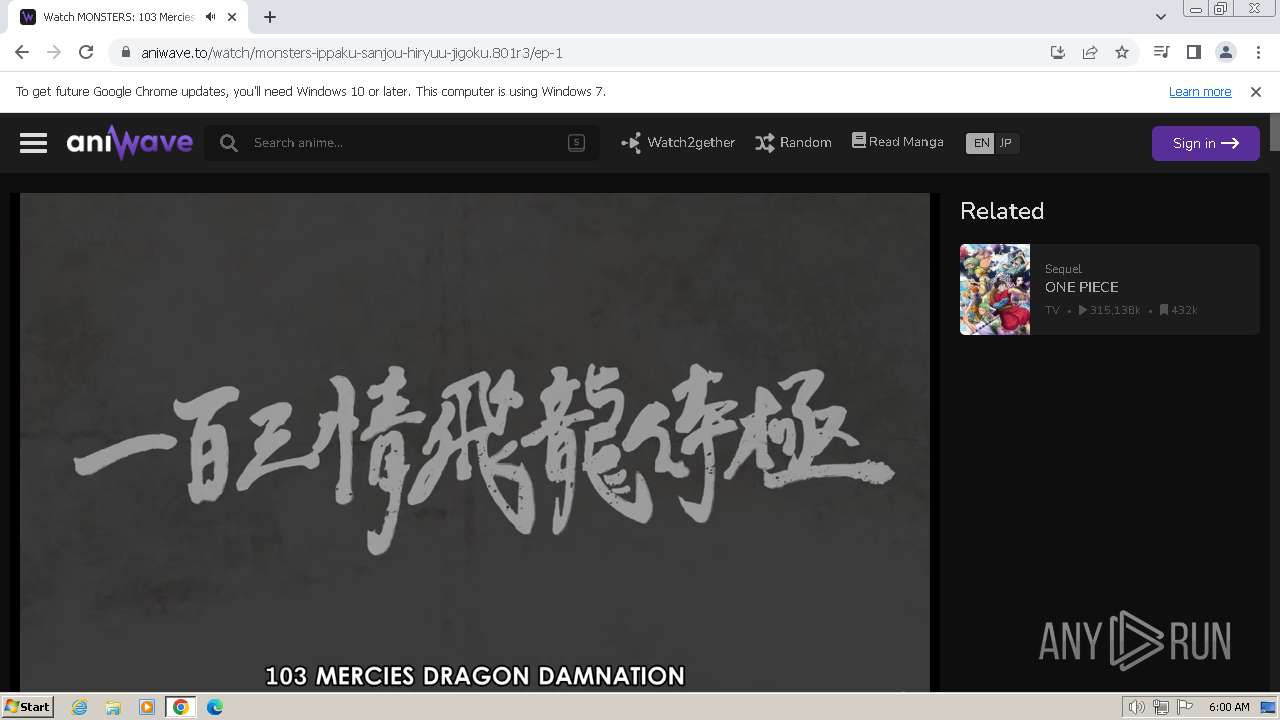The height and width of the screenshot is (720, 1280).
Task: Open Windows Media Player from taskbar
Action: (147, 707)
